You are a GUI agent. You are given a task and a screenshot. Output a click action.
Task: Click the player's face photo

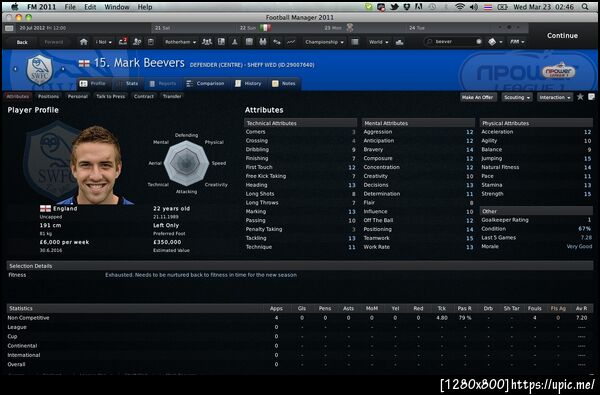point(96,165)
